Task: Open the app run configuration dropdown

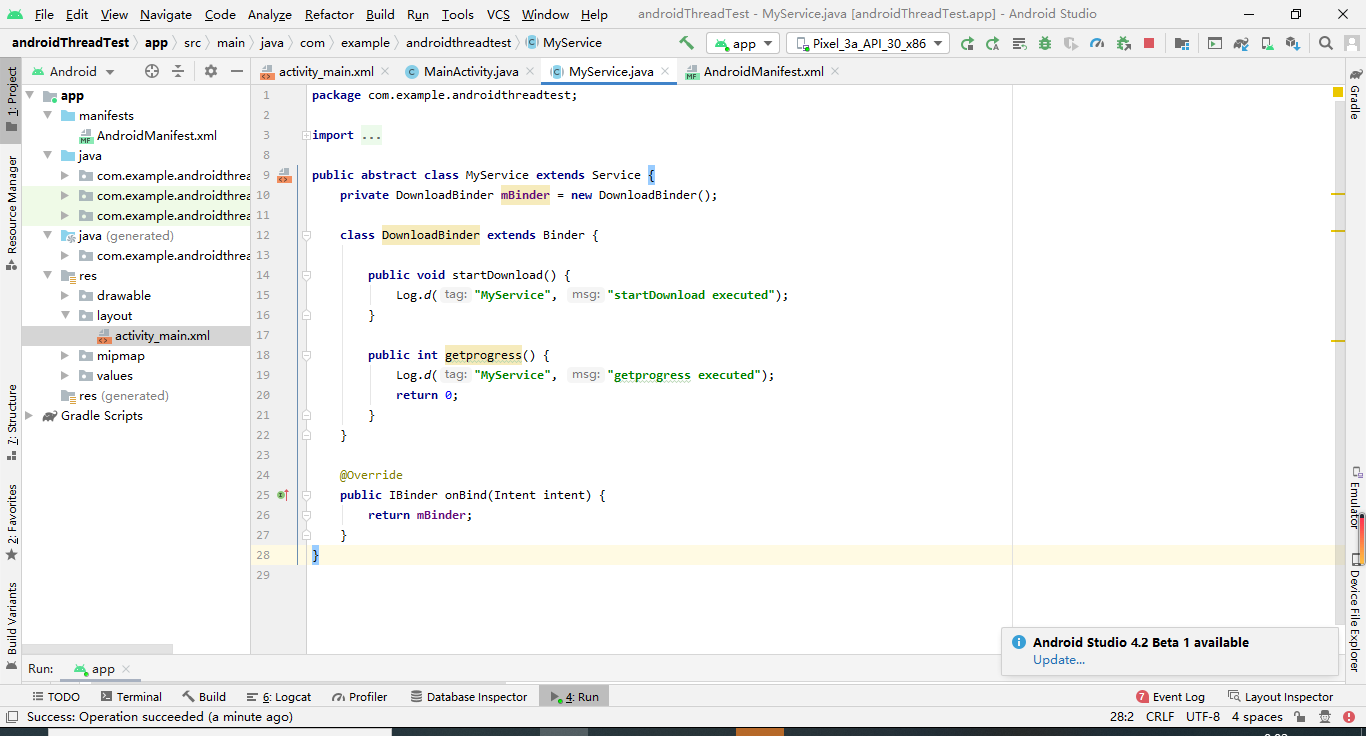Action: 743,43
